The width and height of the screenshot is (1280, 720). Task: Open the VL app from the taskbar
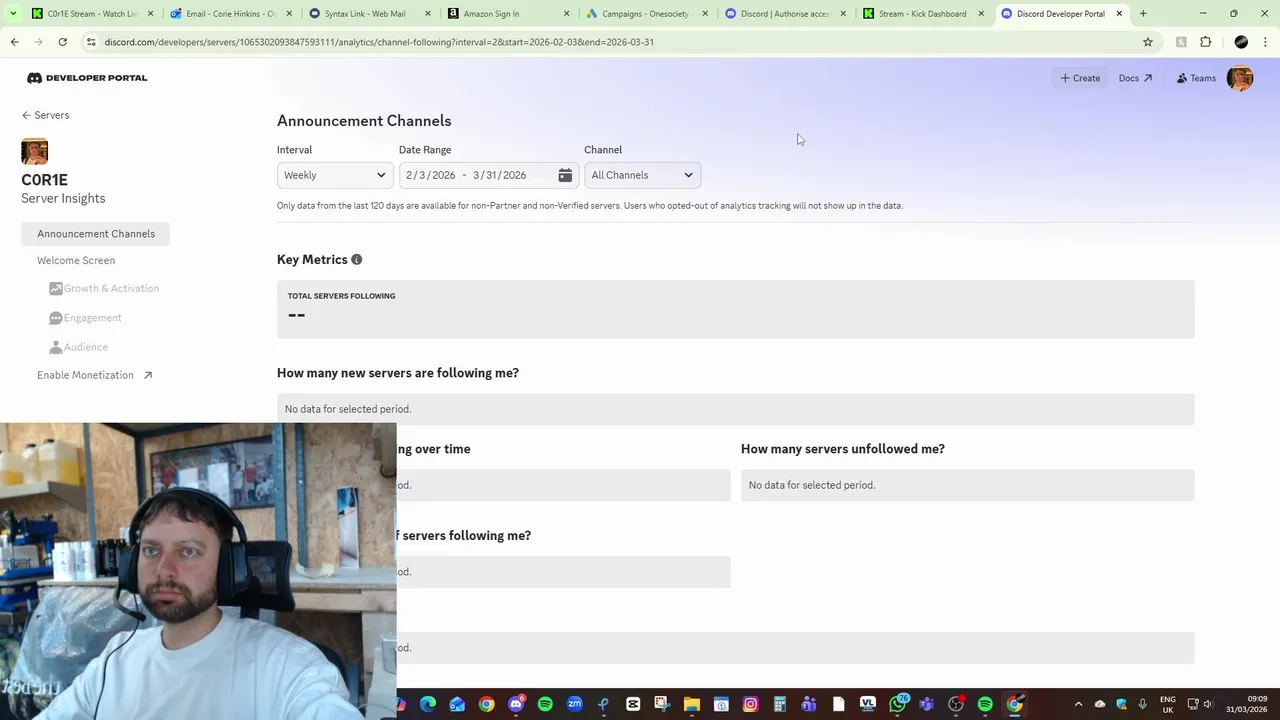click(867, 704)
